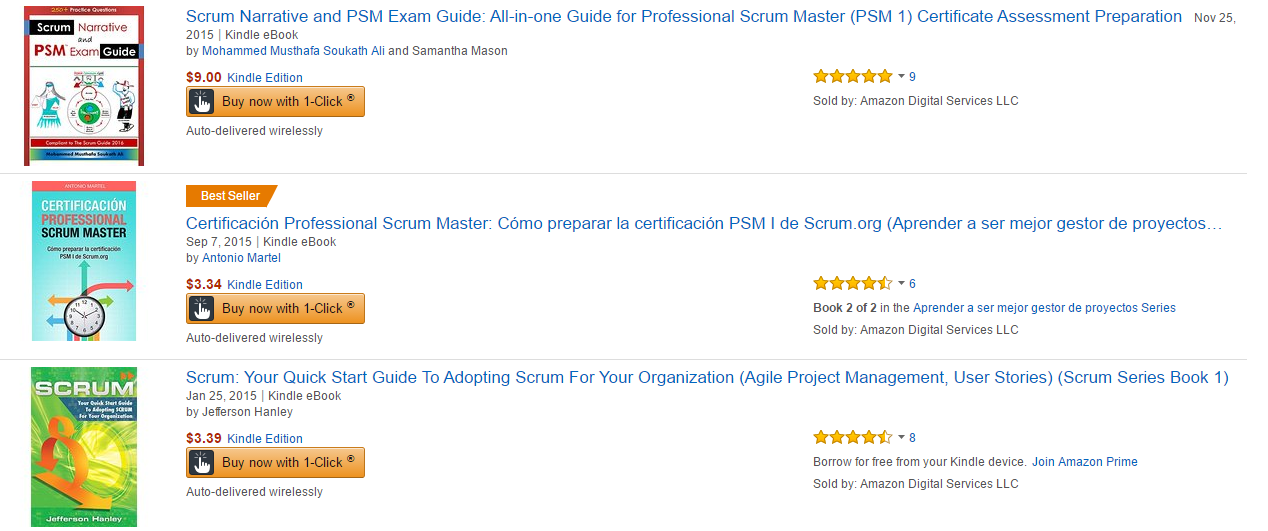Open the green SCRUM book cover by Jefferson Hanley
The height and width of the screenshot is (531, 1268).
[x=84, y=447]
